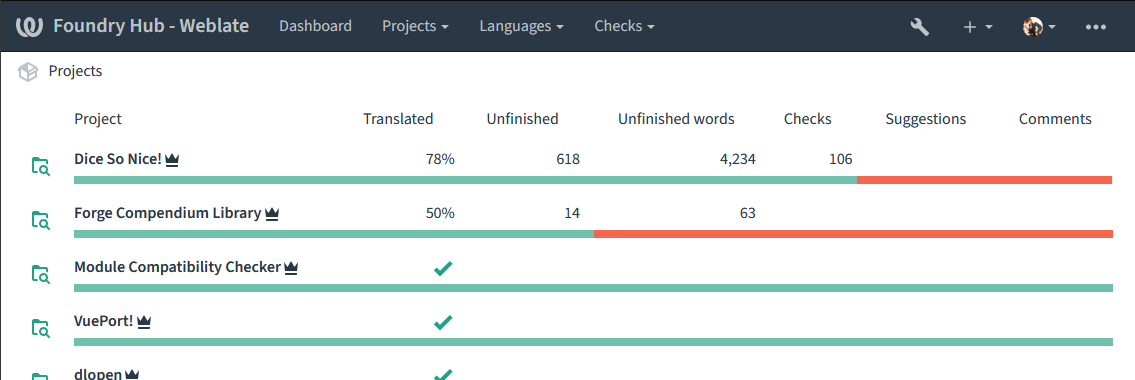Open the three-dots more menu
This screenshot has height=380, width=1135.
[1096, 27]
